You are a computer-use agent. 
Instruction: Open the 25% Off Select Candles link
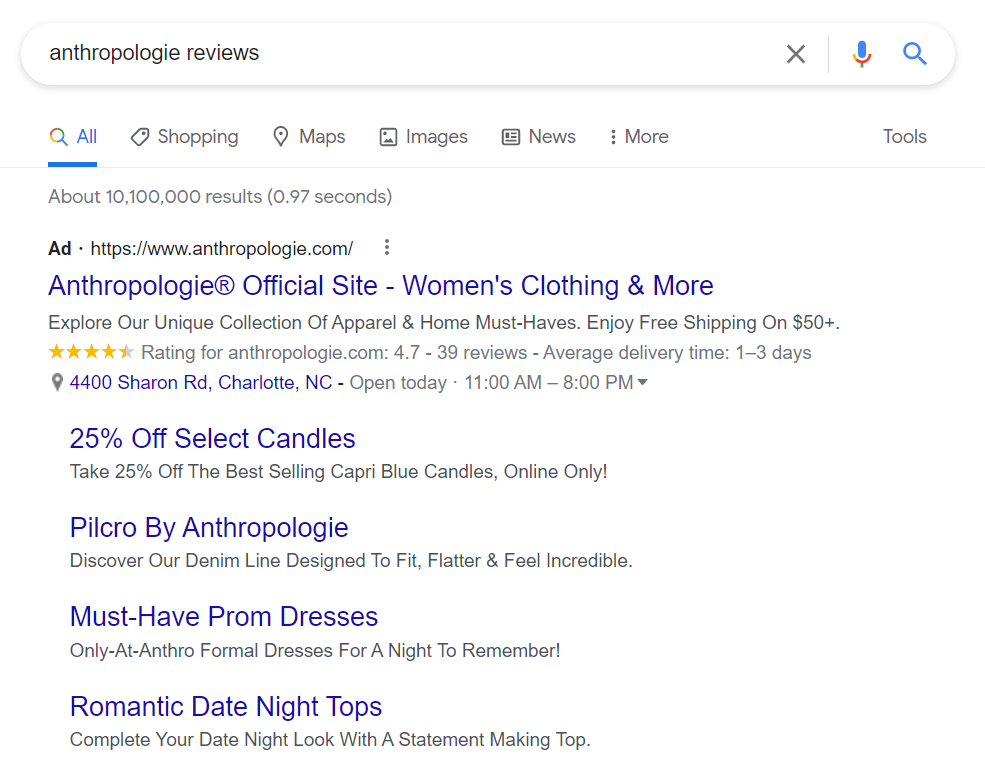click(212, 439)
